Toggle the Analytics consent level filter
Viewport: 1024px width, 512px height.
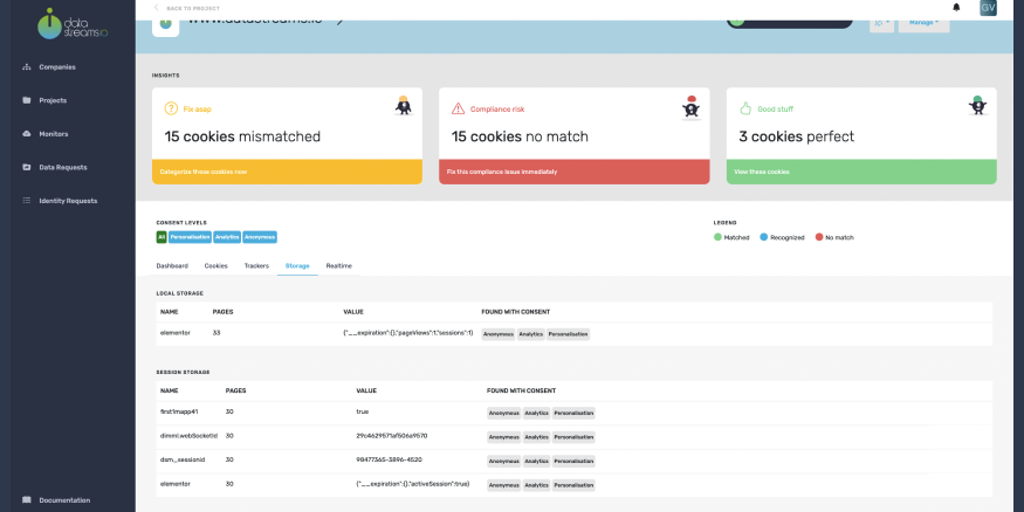click(227, 237)
